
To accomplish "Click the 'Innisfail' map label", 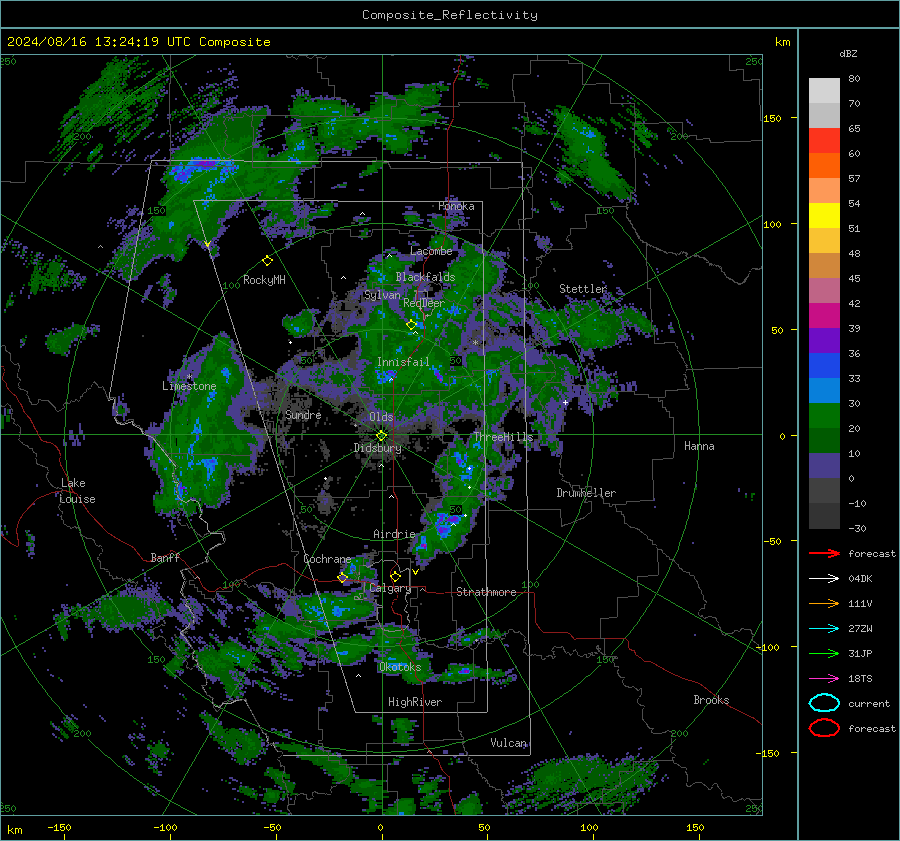I will tap(403, 362).
